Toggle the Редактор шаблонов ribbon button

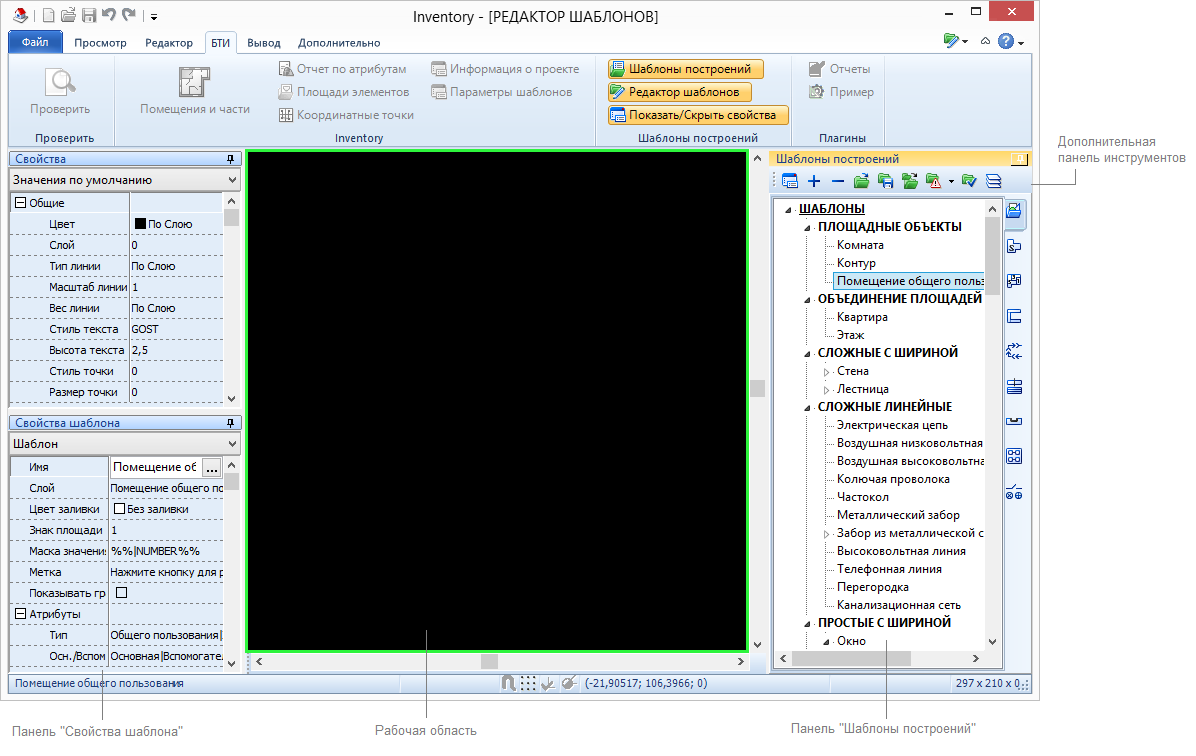coord(678,92)
